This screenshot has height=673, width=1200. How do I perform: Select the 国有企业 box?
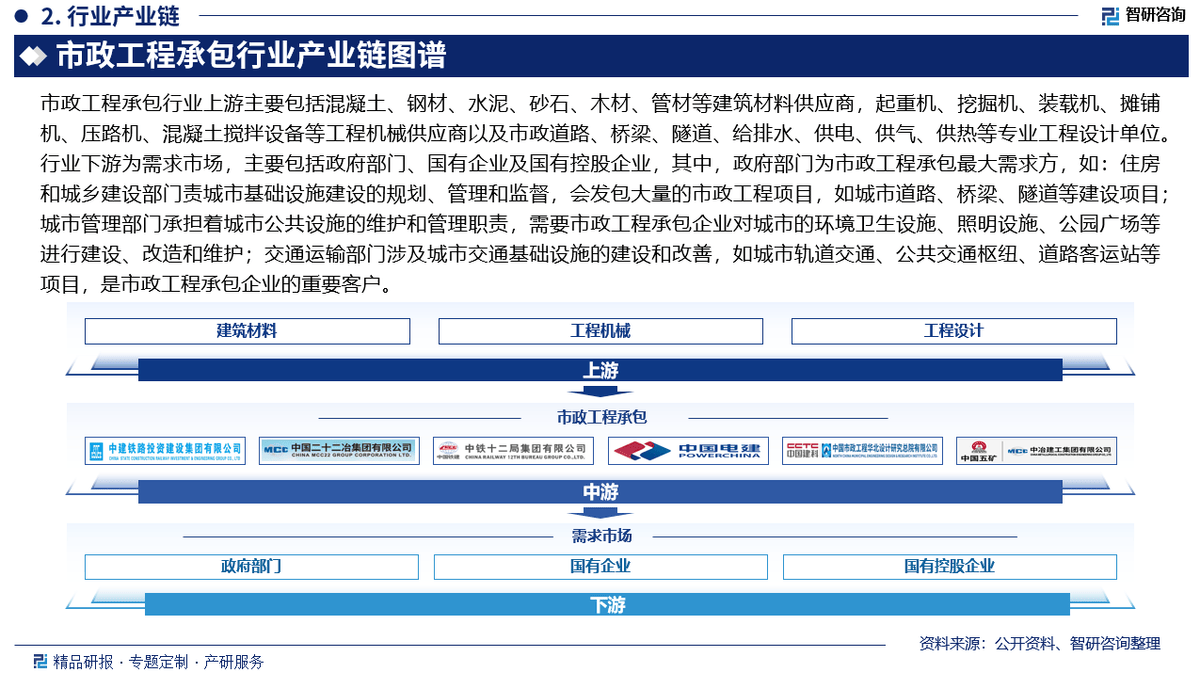click(x=600, y=566)
